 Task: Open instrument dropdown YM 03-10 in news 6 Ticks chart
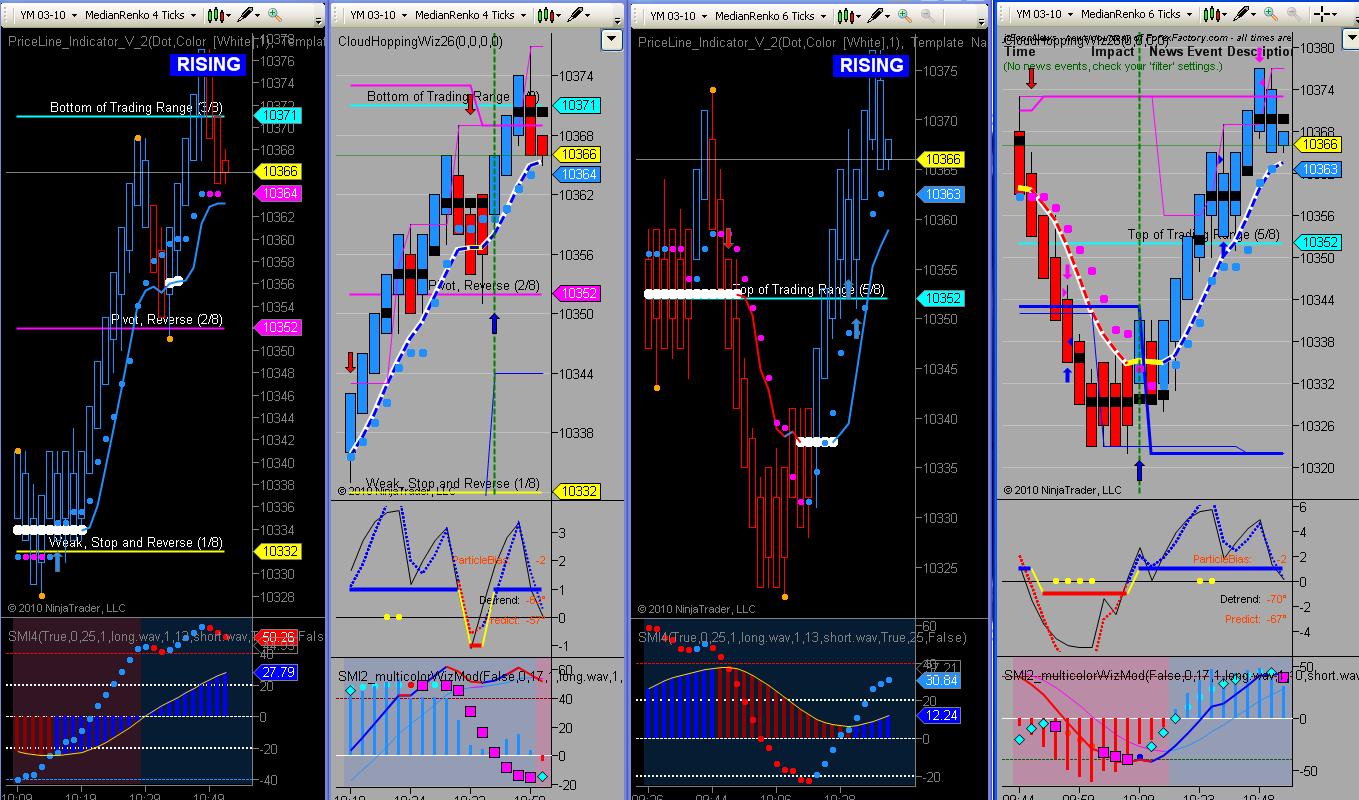pyautogui.click(x=1043, y=15)
